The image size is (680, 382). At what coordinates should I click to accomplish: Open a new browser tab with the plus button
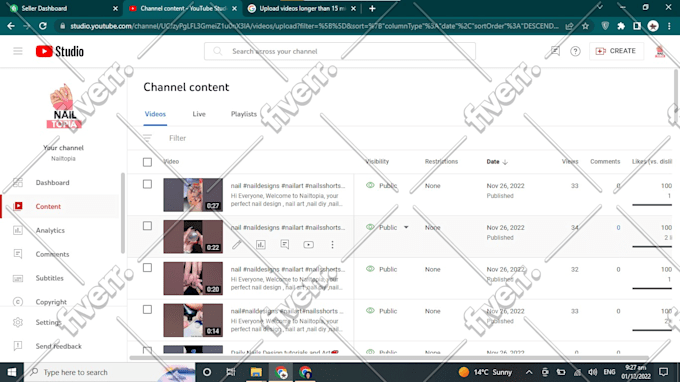372,8
